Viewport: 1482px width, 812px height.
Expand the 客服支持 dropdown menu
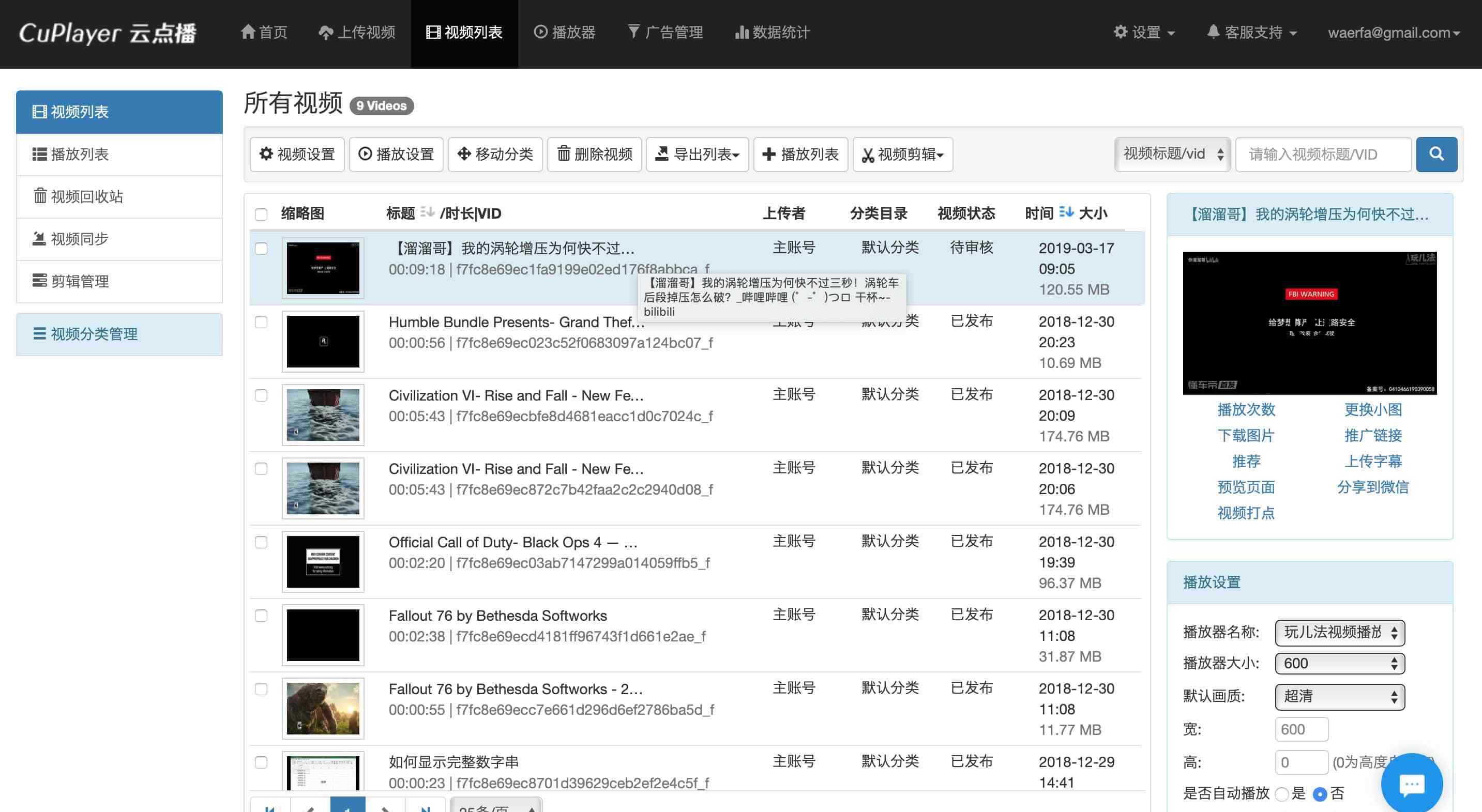(1251, 33)
